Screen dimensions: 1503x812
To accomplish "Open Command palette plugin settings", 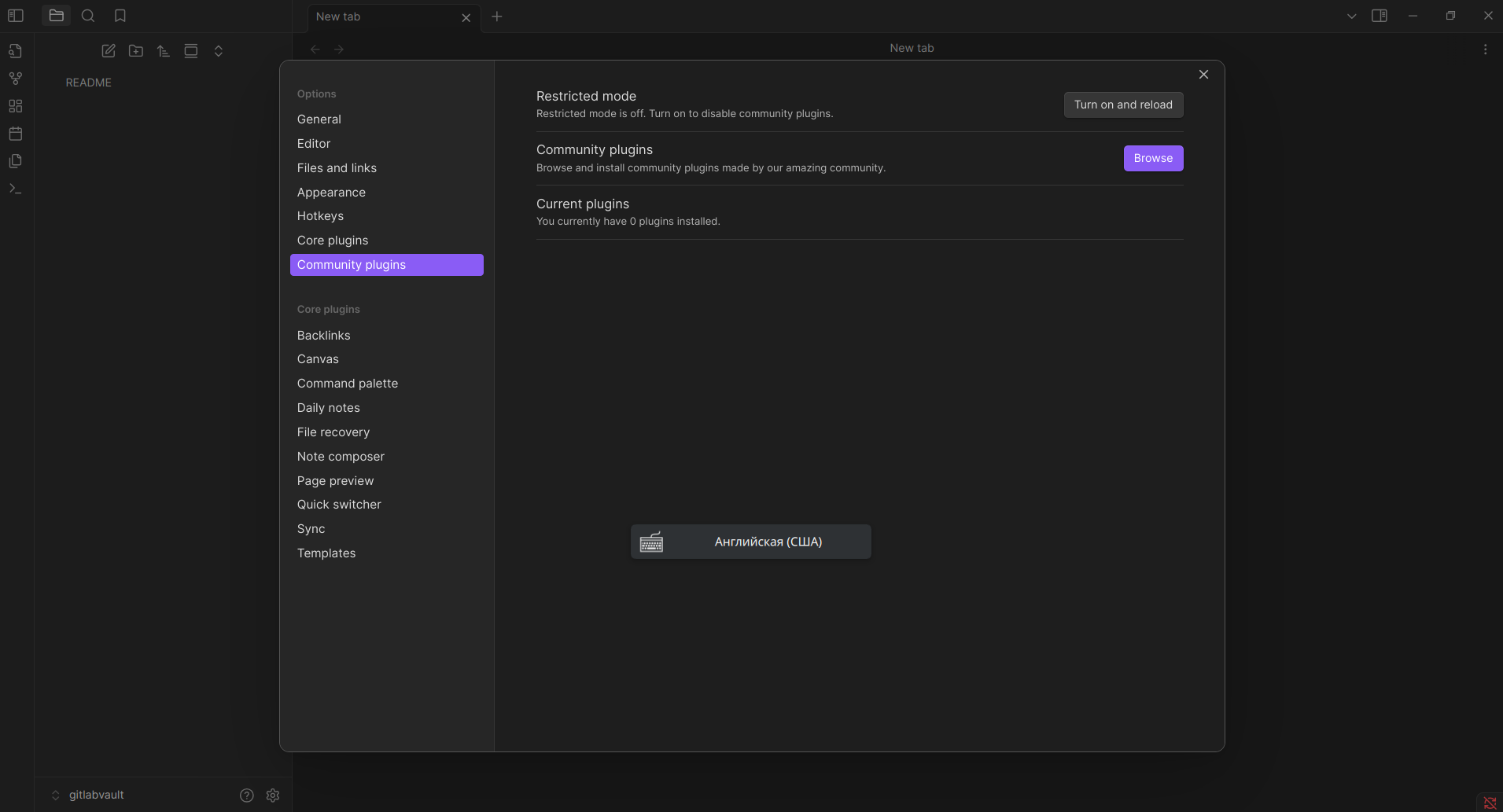I will (x=387, y=384).
